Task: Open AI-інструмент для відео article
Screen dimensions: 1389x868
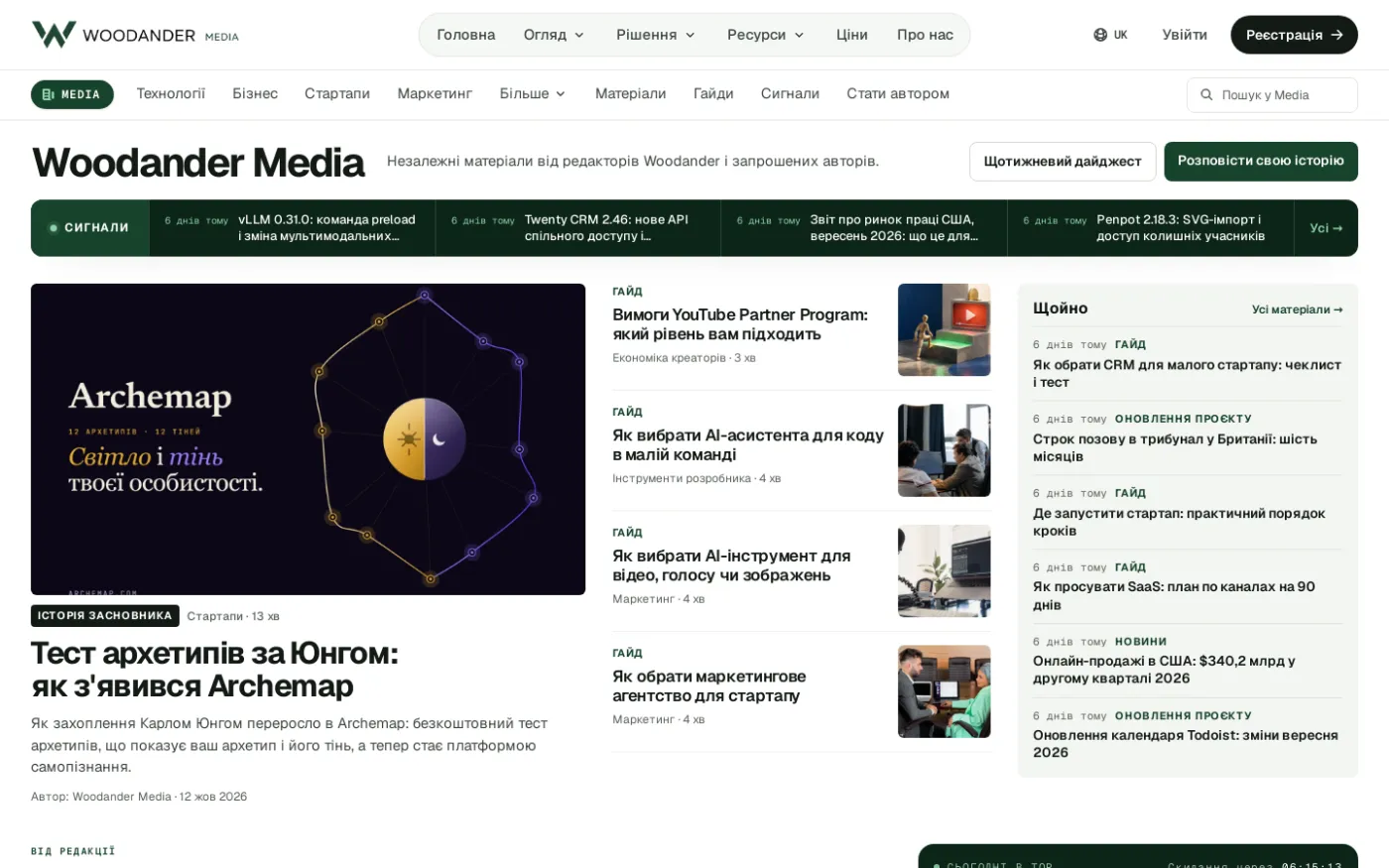Action: pos(731,565)
